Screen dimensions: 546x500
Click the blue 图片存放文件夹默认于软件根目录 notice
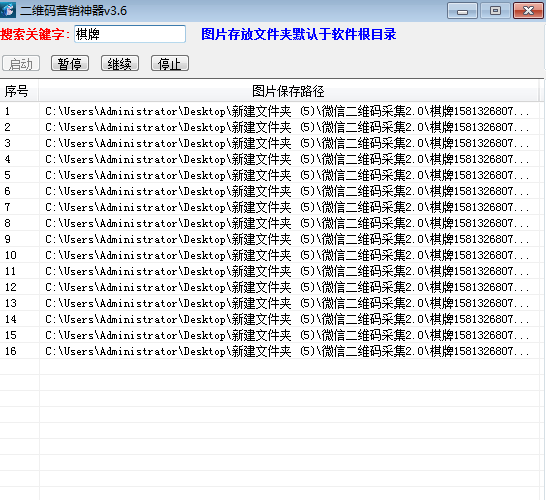(x=299, y=34)
